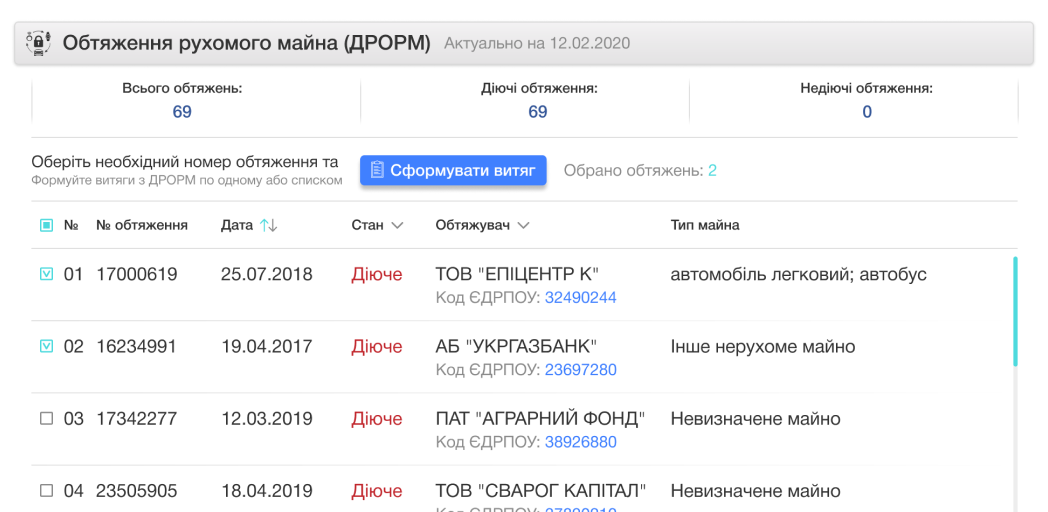This screenshot has height=512, width=1048.
Task: Expand the Стан filter dropdown
Action: coord(397,226)
